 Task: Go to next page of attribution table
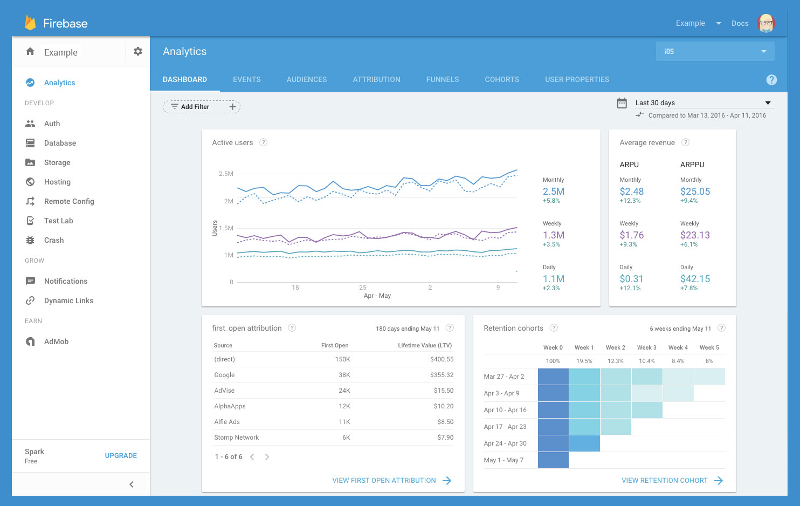tap(267, 456)
